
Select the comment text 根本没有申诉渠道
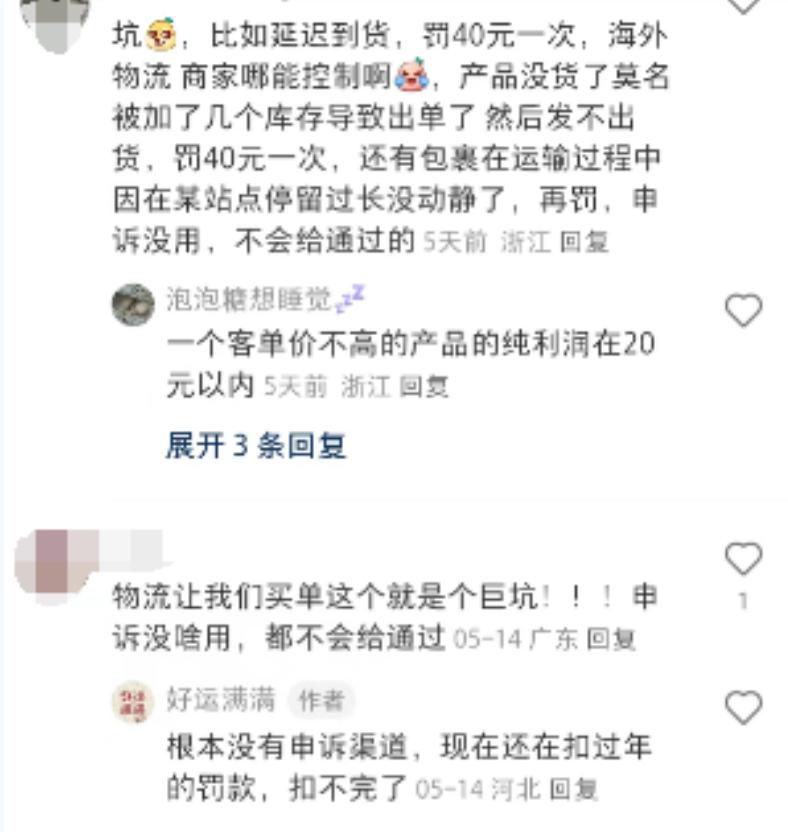287,747
